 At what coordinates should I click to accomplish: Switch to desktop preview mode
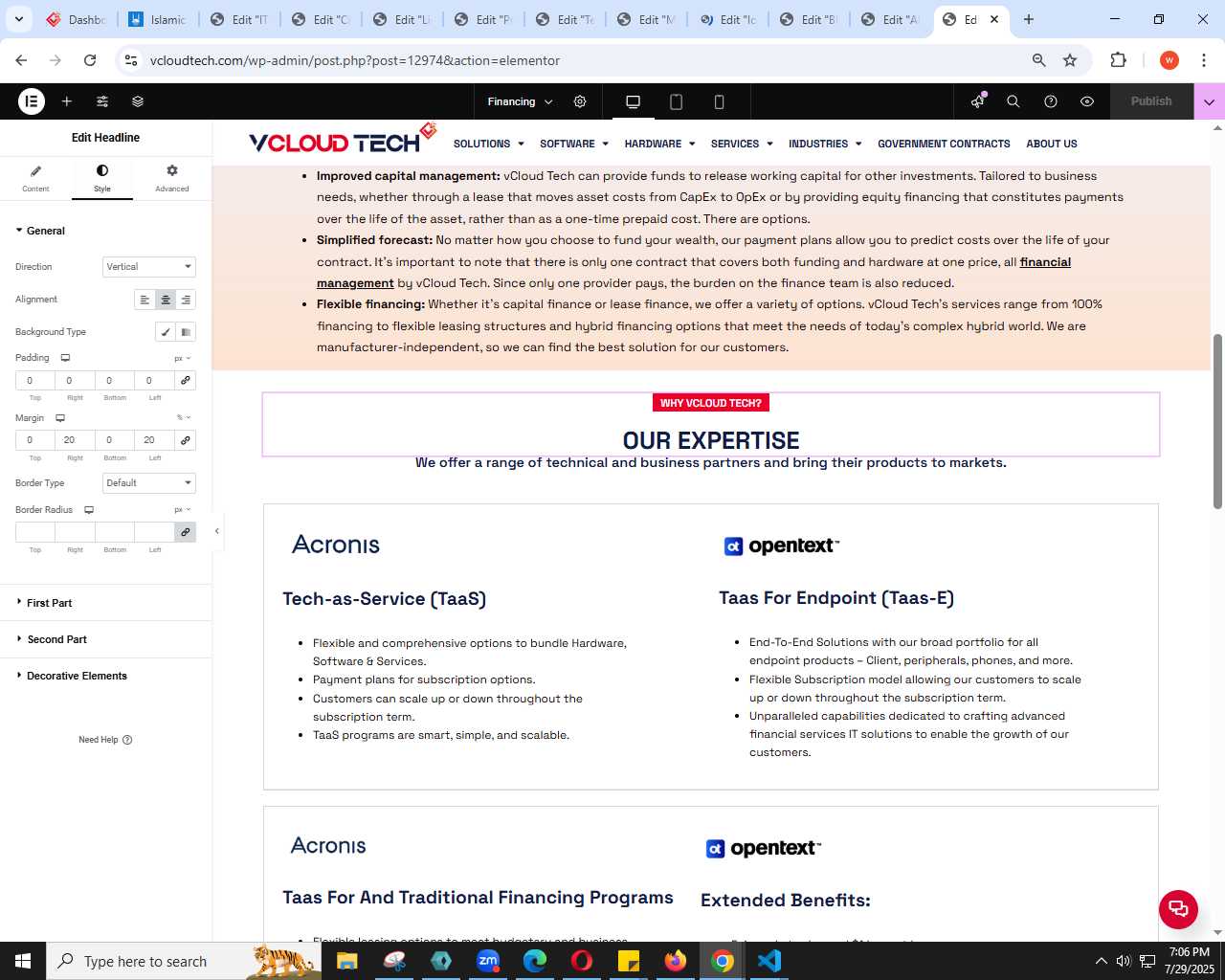click(x=633, y=101)
